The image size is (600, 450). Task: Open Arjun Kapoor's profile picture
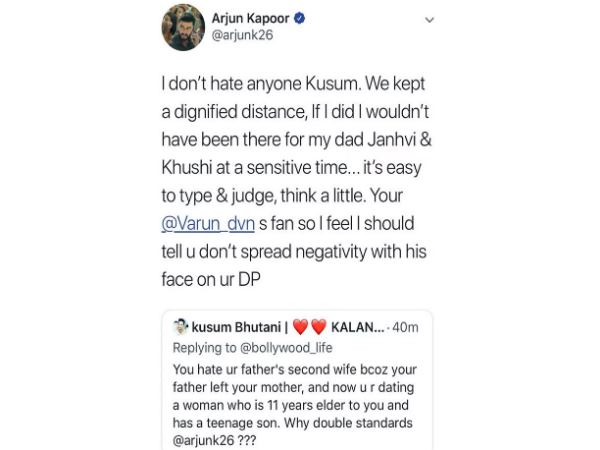pyautogui.click(x=183, y=28)
